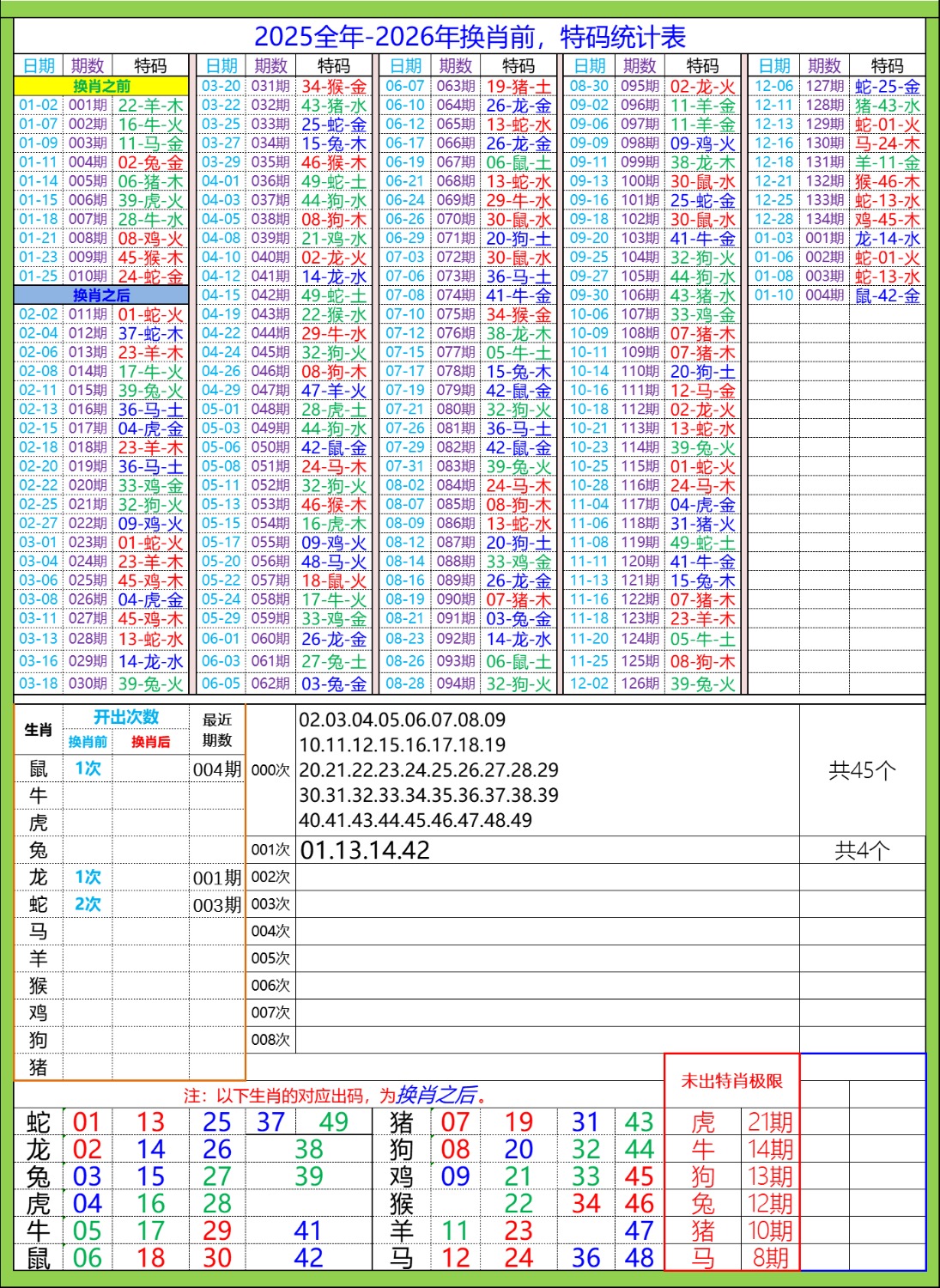Select the 21期 limit value for 虎
Viewport: 940px width, 1288px height.
(770, 1122)
